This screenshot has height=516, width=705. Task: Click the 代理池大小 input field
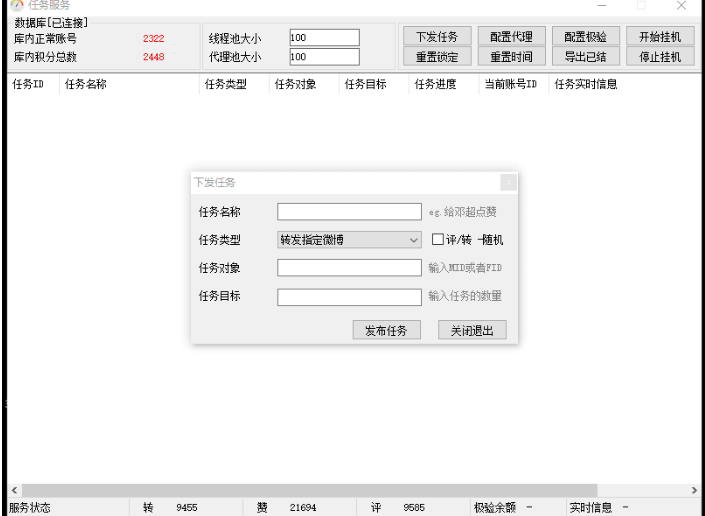point(324,57)
